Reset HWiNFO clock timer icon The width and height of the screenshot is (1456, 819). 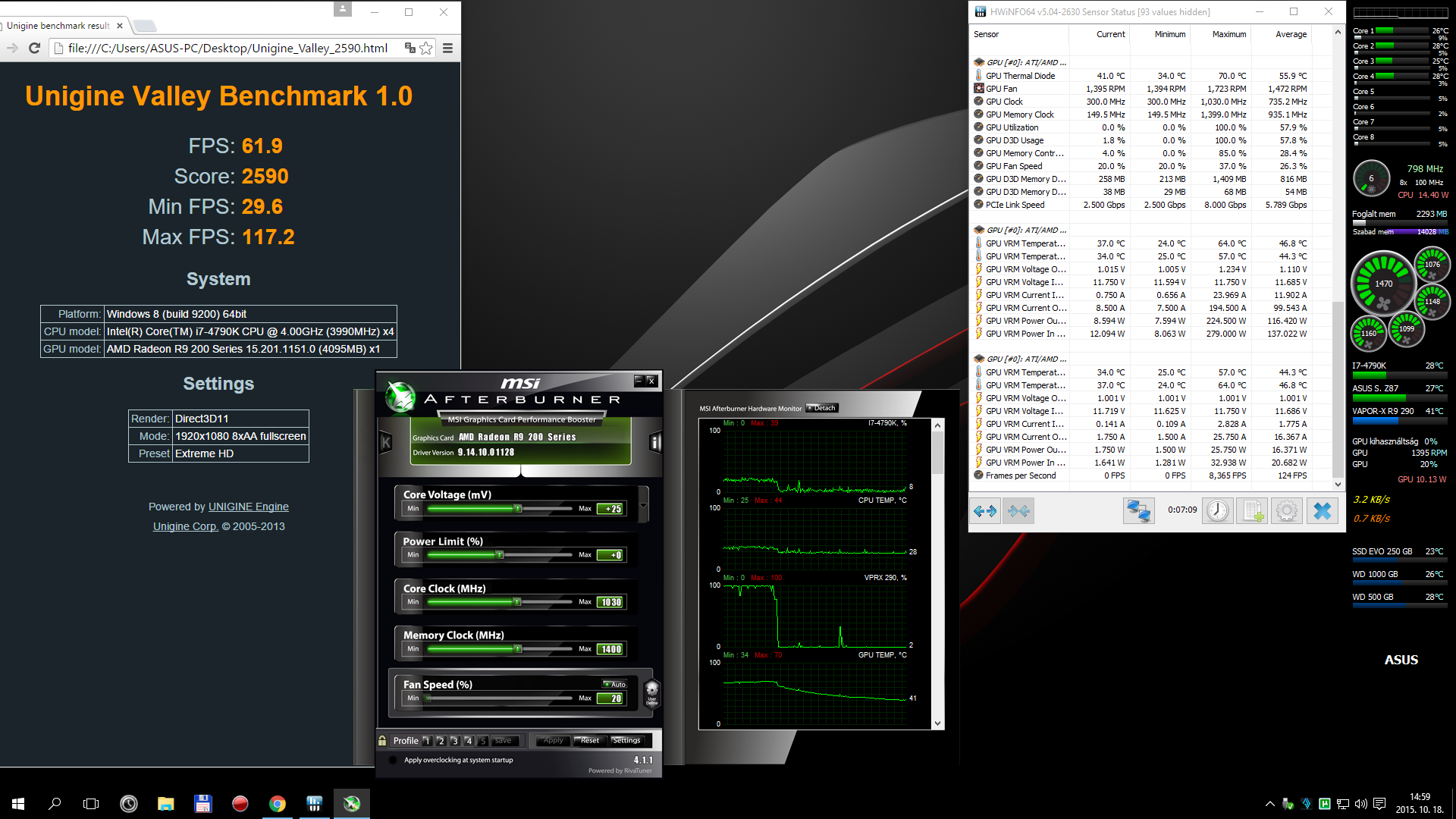pyautogui.click(x=1218, y=511)
